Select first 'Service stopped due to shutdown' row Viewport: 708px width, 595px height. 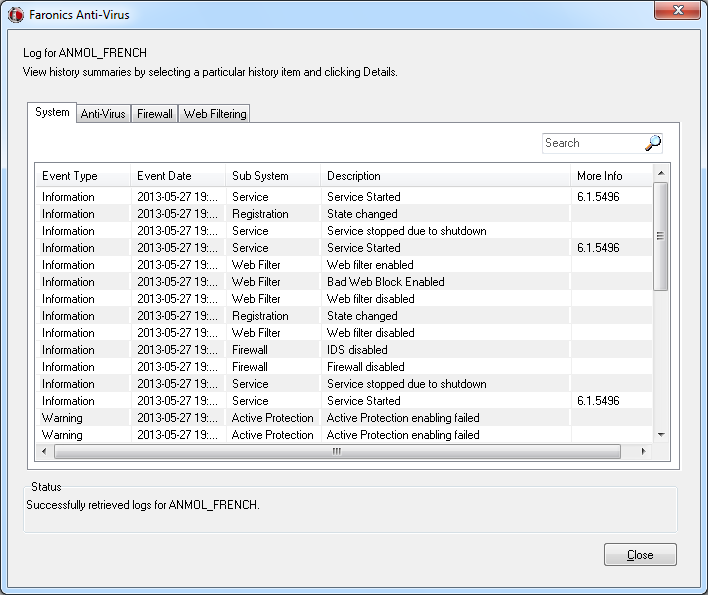[x=344, y=231]
